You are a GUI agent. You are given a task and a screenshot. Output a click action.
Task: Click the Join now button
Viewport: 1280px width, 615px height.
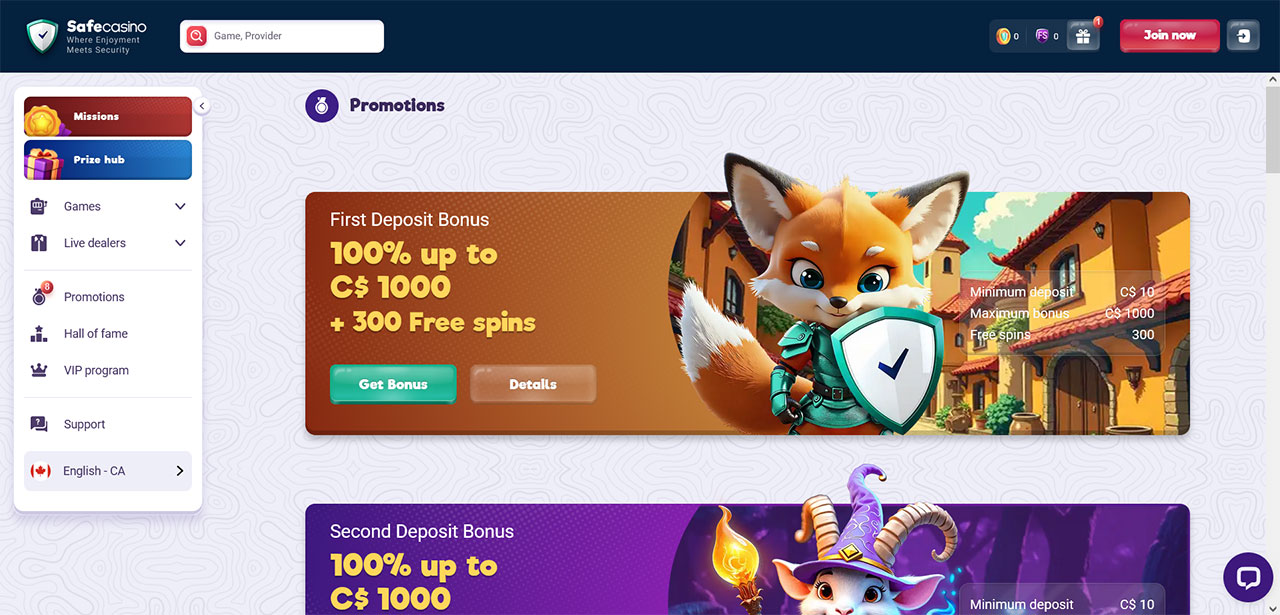click(1169, 36)
